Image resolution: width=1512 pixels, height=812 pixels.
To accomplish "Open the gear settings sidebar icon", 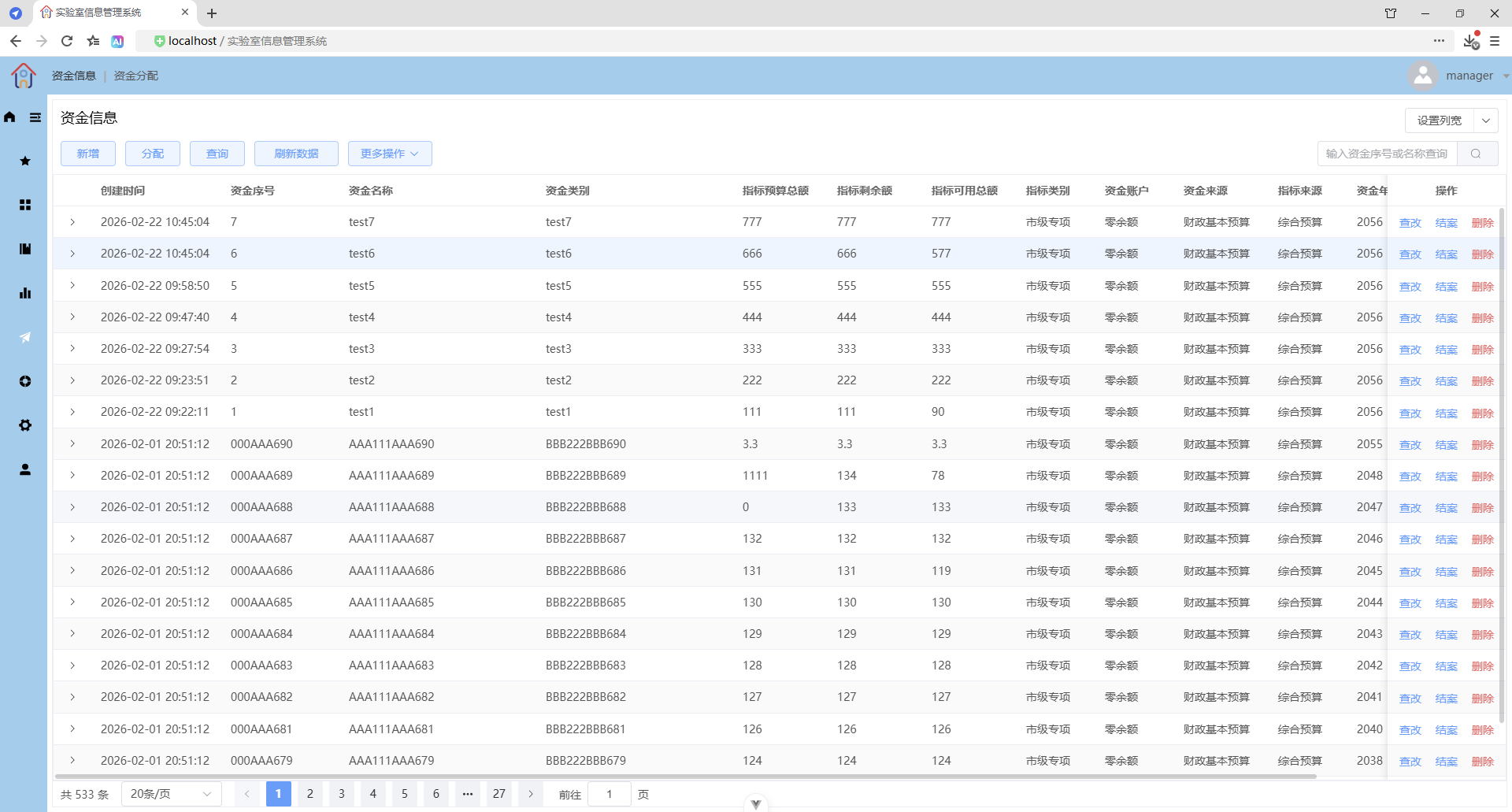I will tap(25, 425).
